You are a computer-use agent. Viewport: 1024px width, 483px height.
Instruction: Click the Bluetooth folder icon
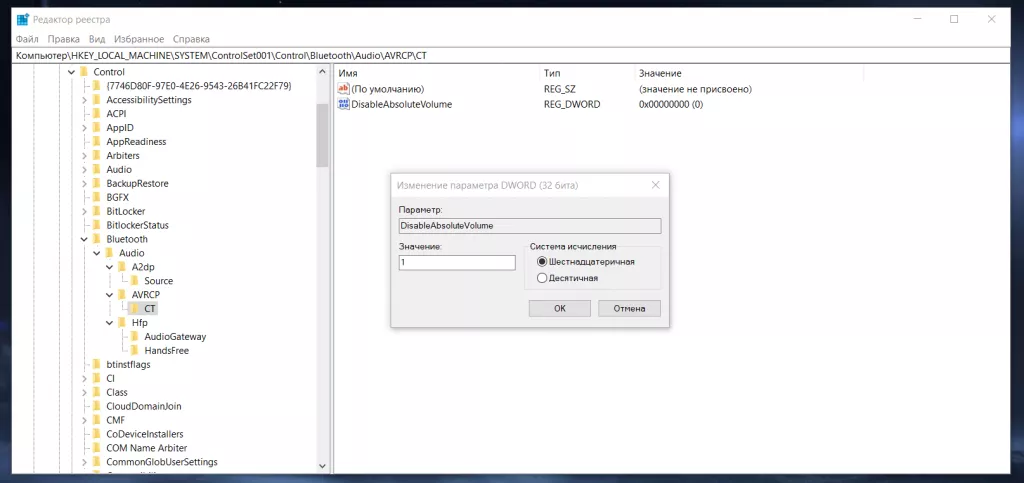(97, 239)
